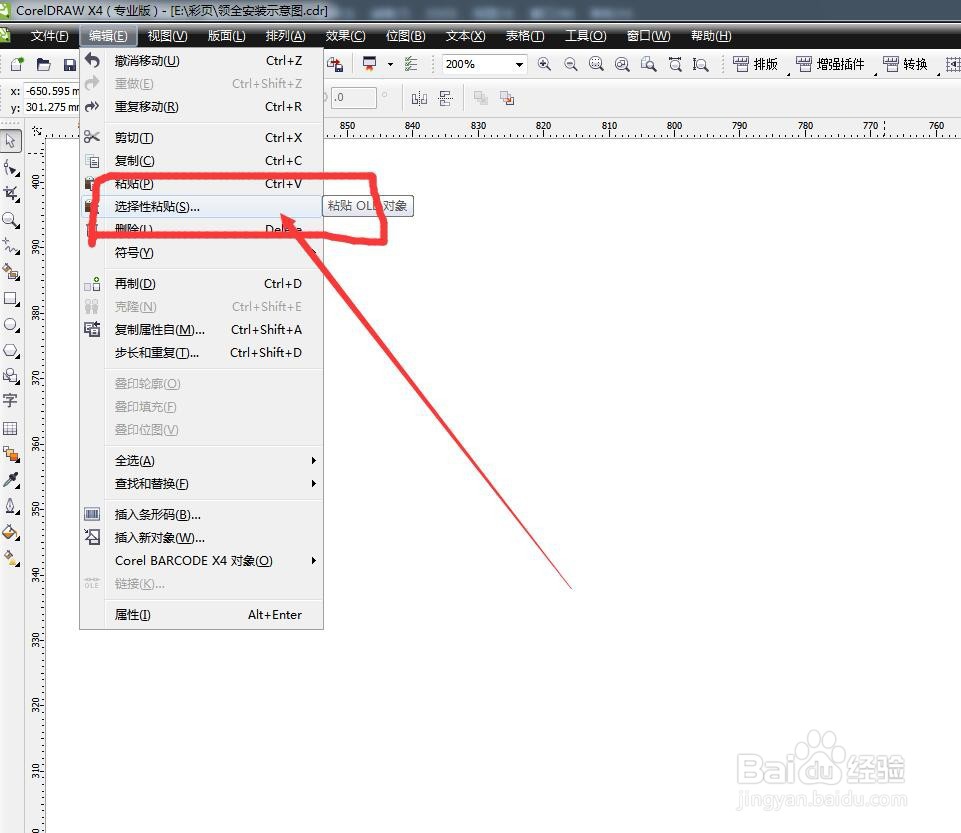The height and width of the screenshot is (833, 961).
Task: Open the 效果(C) menu
Action: coord(345,36)
